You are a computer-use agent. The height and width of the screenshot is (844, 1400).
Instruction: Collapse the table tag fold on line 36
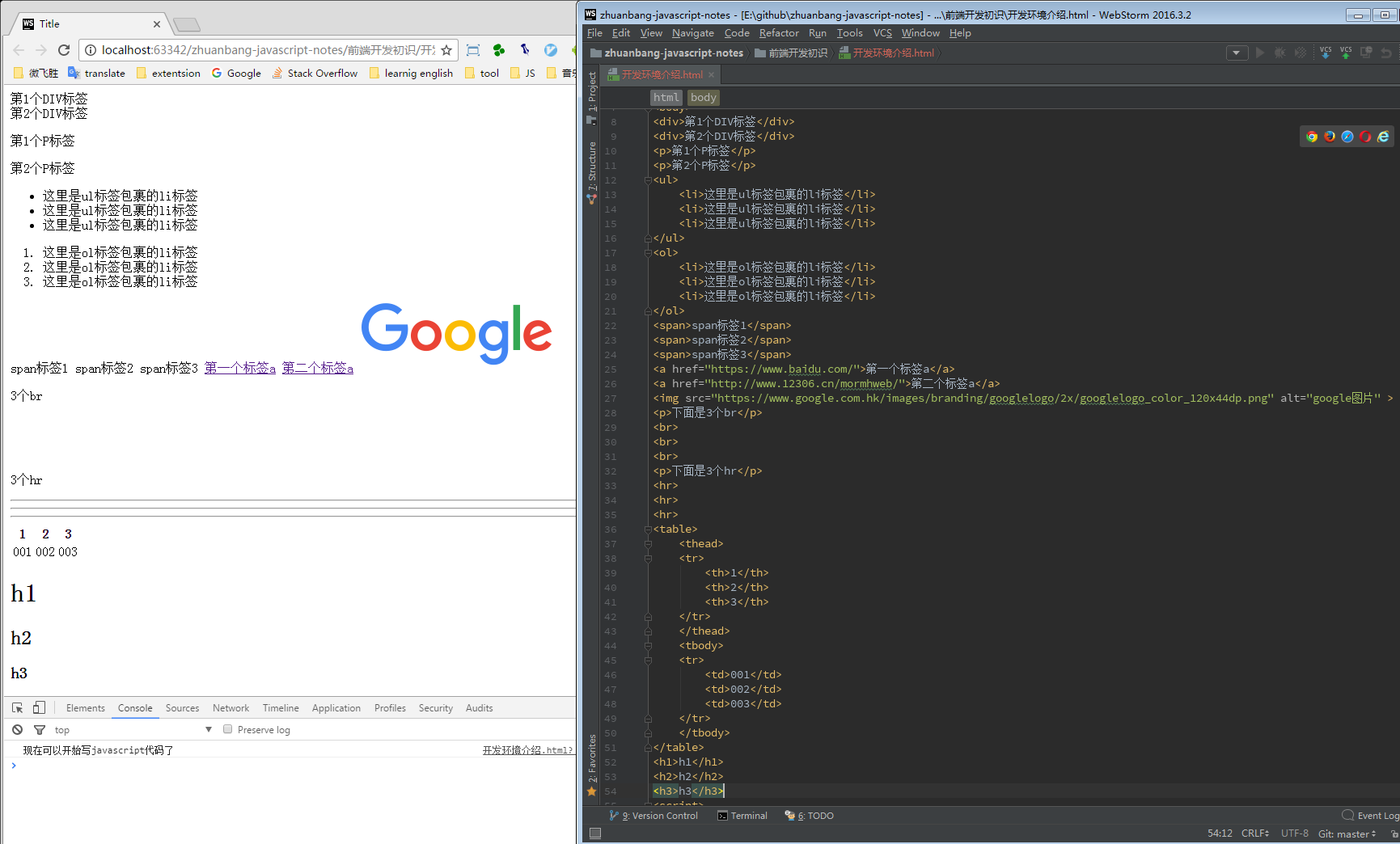pos(648,530)
